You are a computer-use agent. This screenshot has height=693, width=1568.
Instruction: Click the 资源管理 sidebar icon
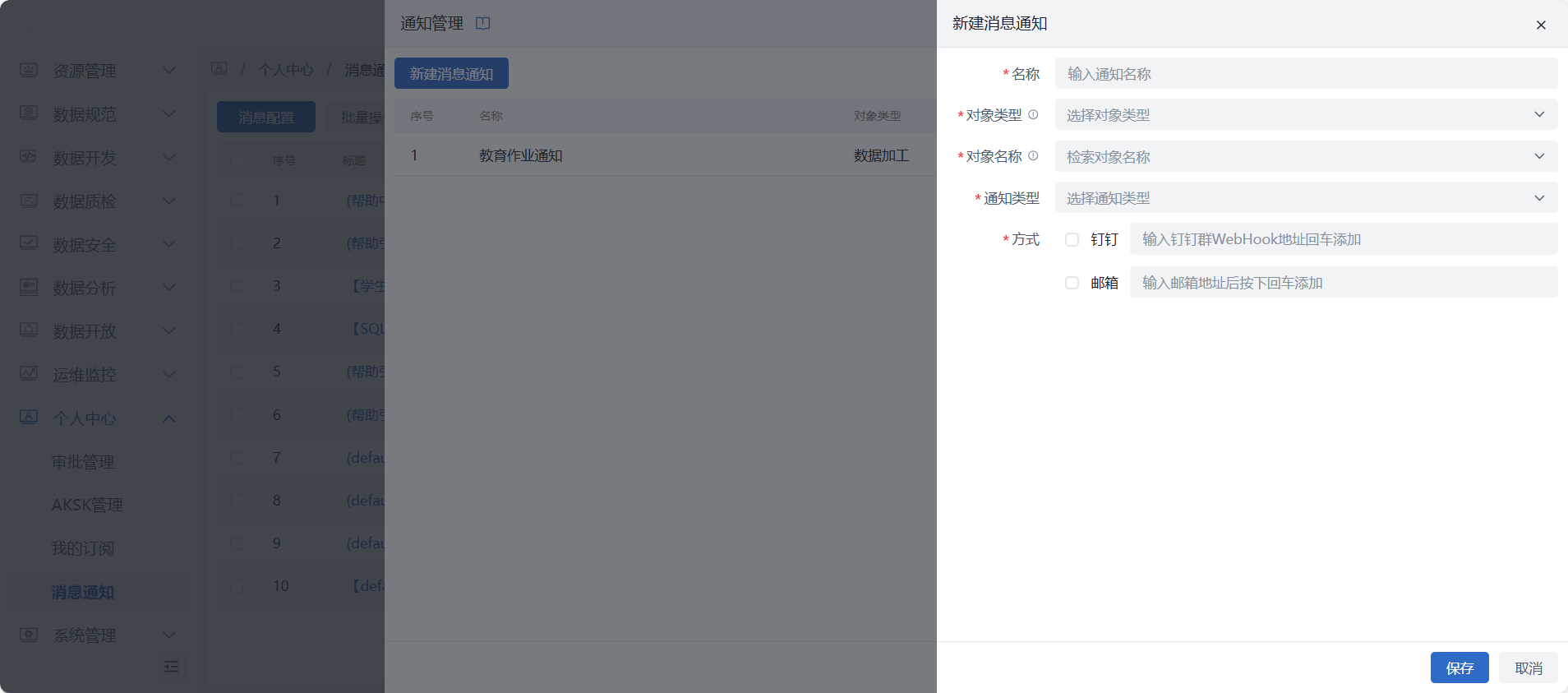click(x=29, y=71)
